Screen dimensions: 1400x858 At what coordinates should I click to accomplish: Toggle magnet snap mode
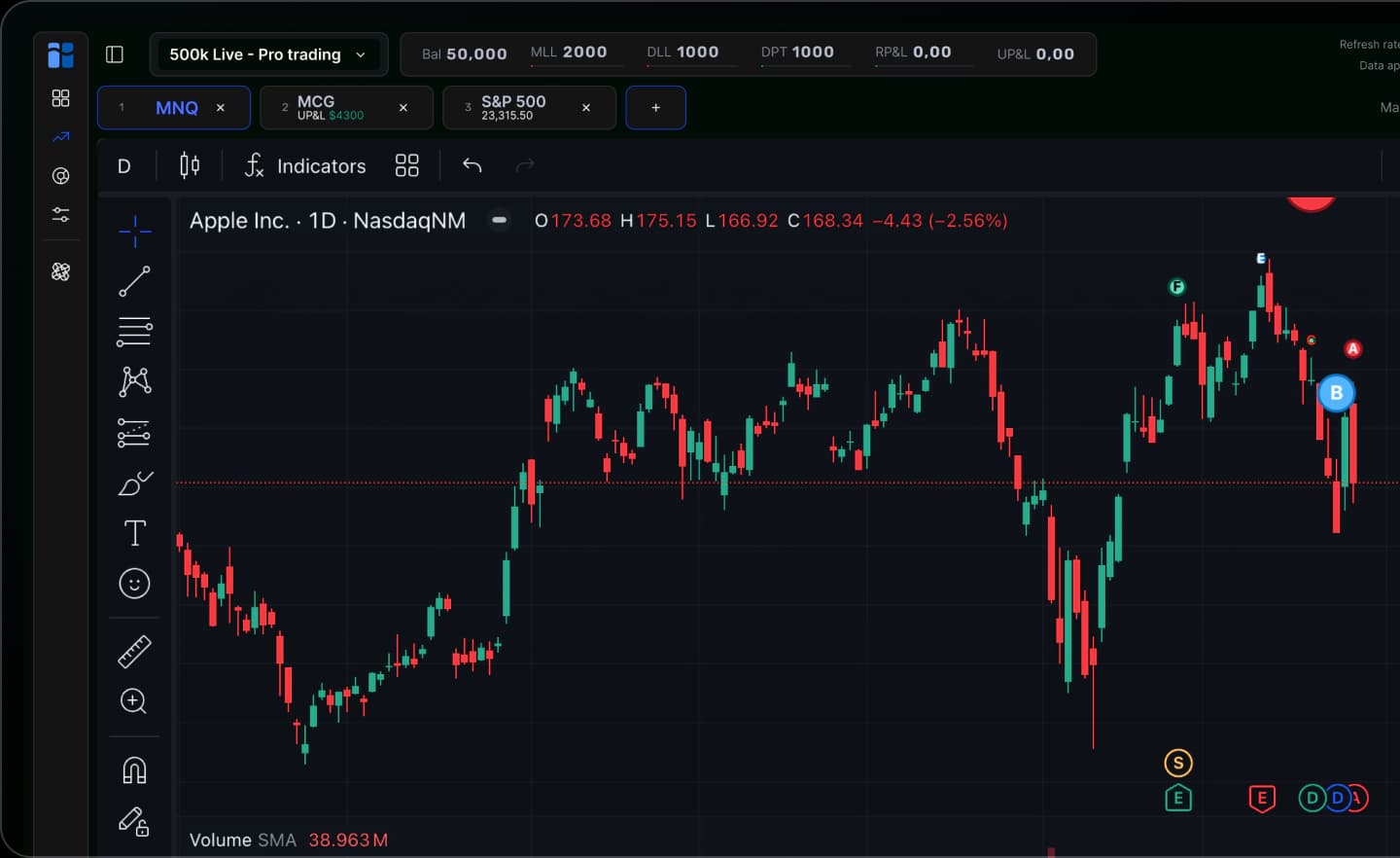click(x=134, y=770)
